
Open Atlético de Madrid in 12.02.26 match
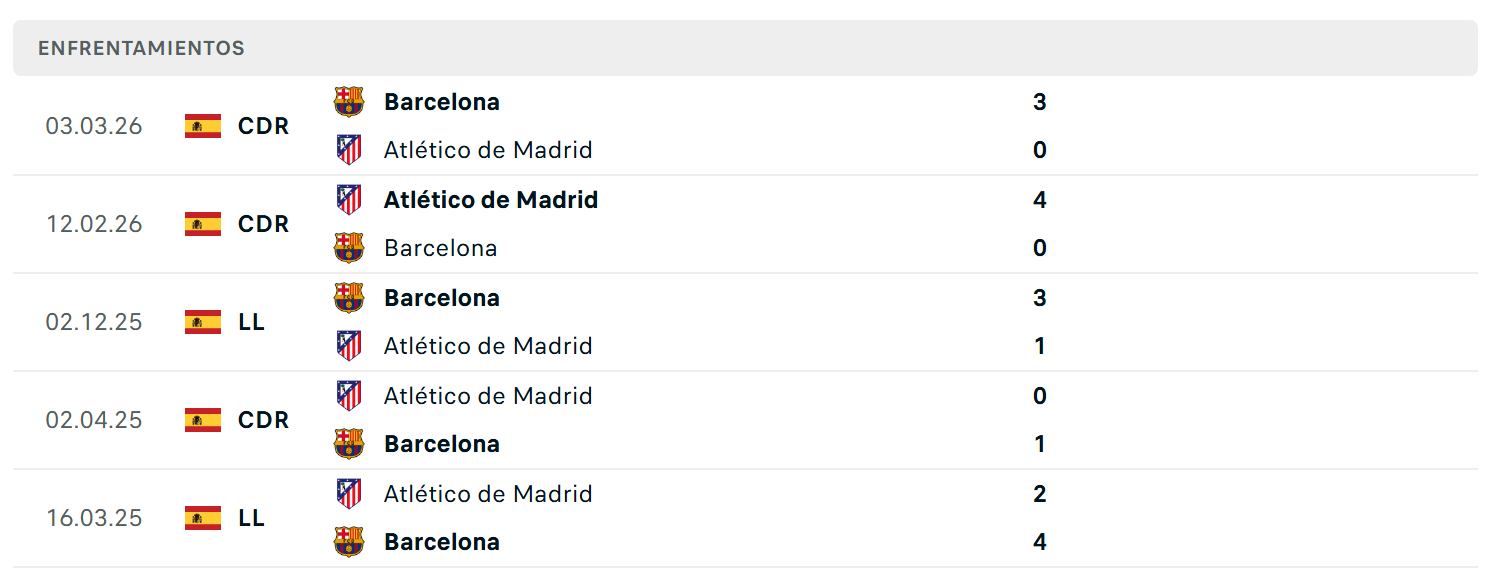click(491, 200)
